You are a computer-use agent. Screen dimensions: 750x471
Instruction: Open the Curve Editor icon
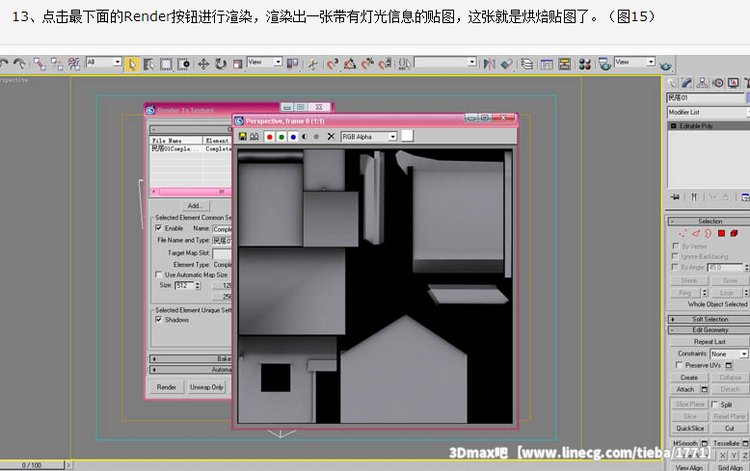tap(547, 64)
